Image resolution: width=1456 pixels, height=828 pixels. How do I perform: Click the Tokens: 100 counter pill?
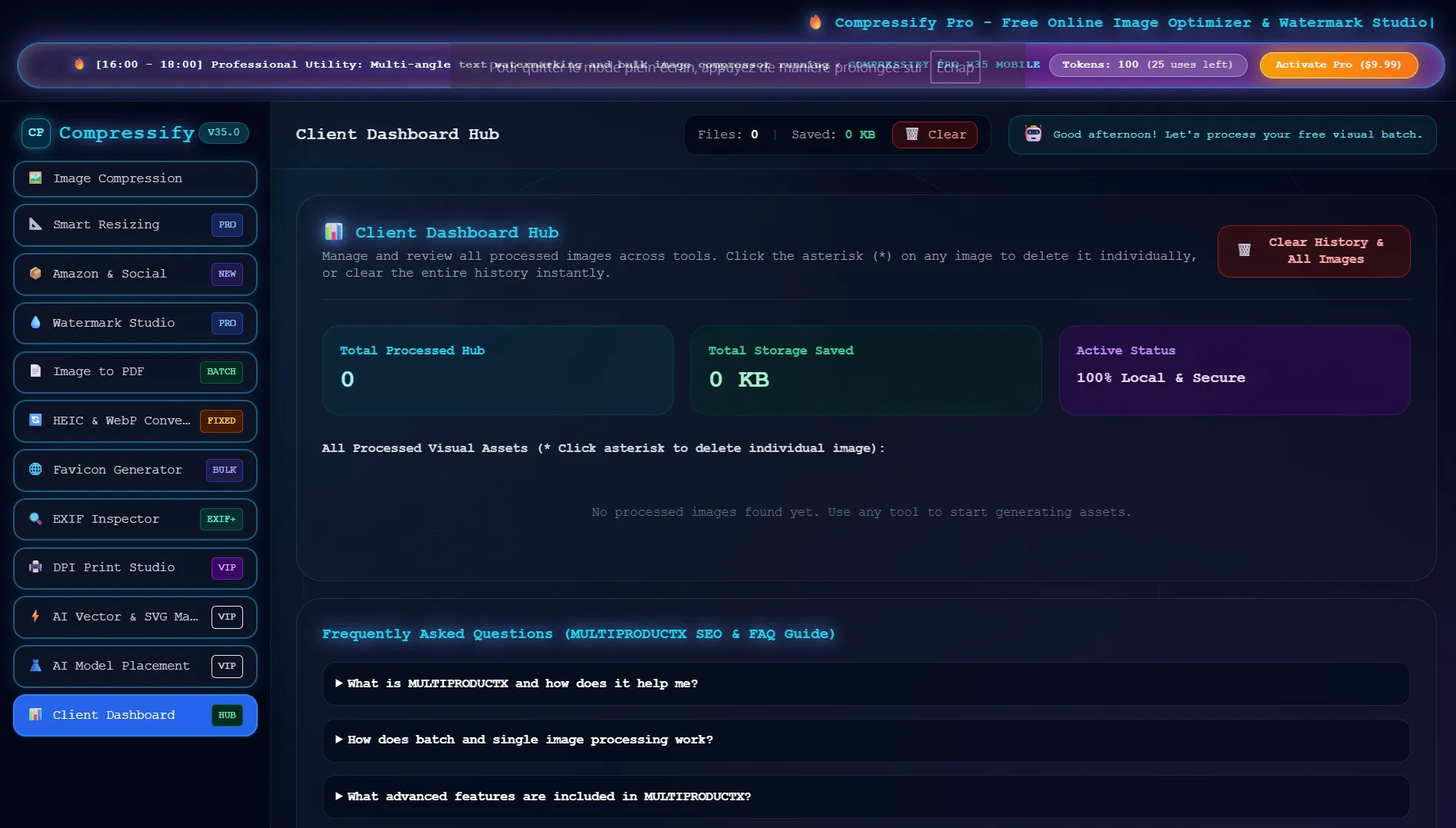(x=1148, y=65)
